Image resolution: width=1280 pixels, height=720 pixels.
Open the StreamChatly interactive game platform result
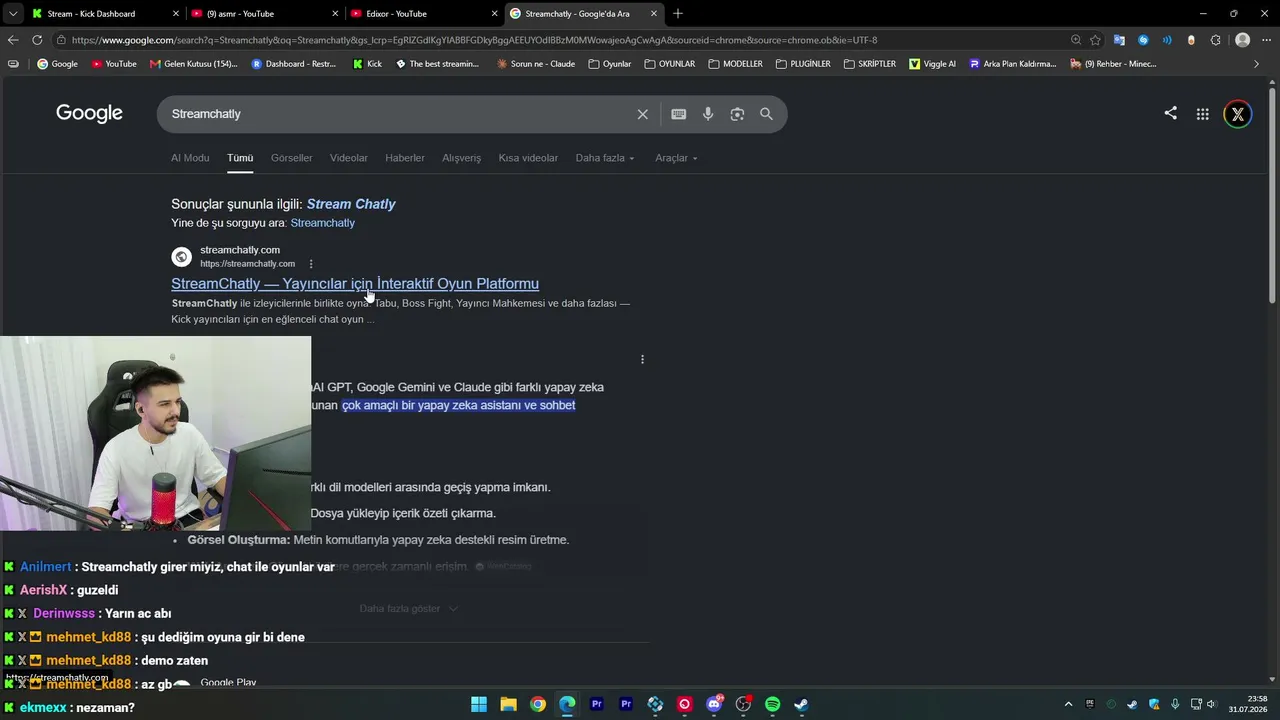point(355,284)
